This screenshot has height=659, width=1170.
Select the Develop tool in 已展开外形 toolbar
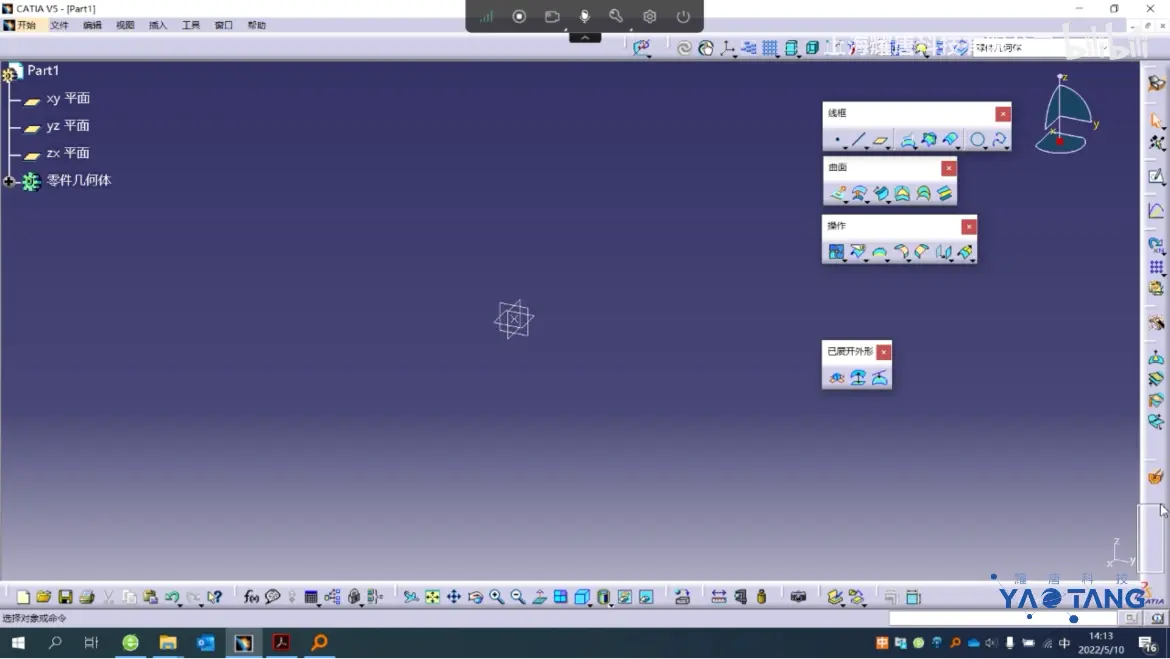(880, 378)
